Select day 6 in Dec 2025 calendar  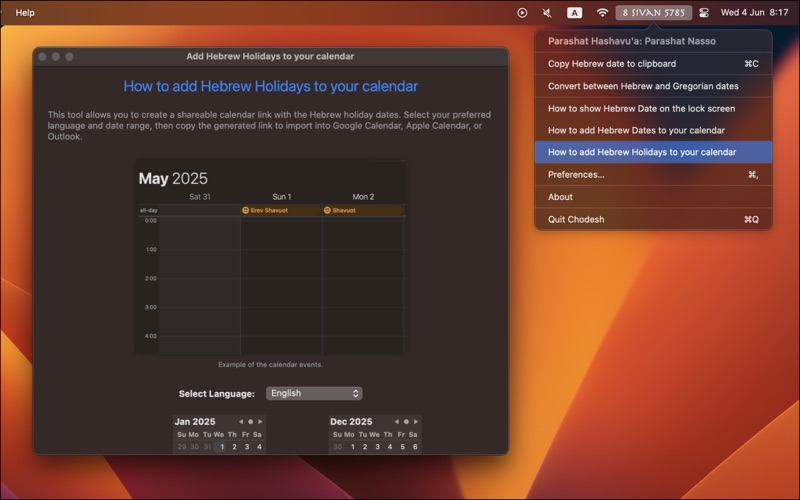tap(415, 447)
